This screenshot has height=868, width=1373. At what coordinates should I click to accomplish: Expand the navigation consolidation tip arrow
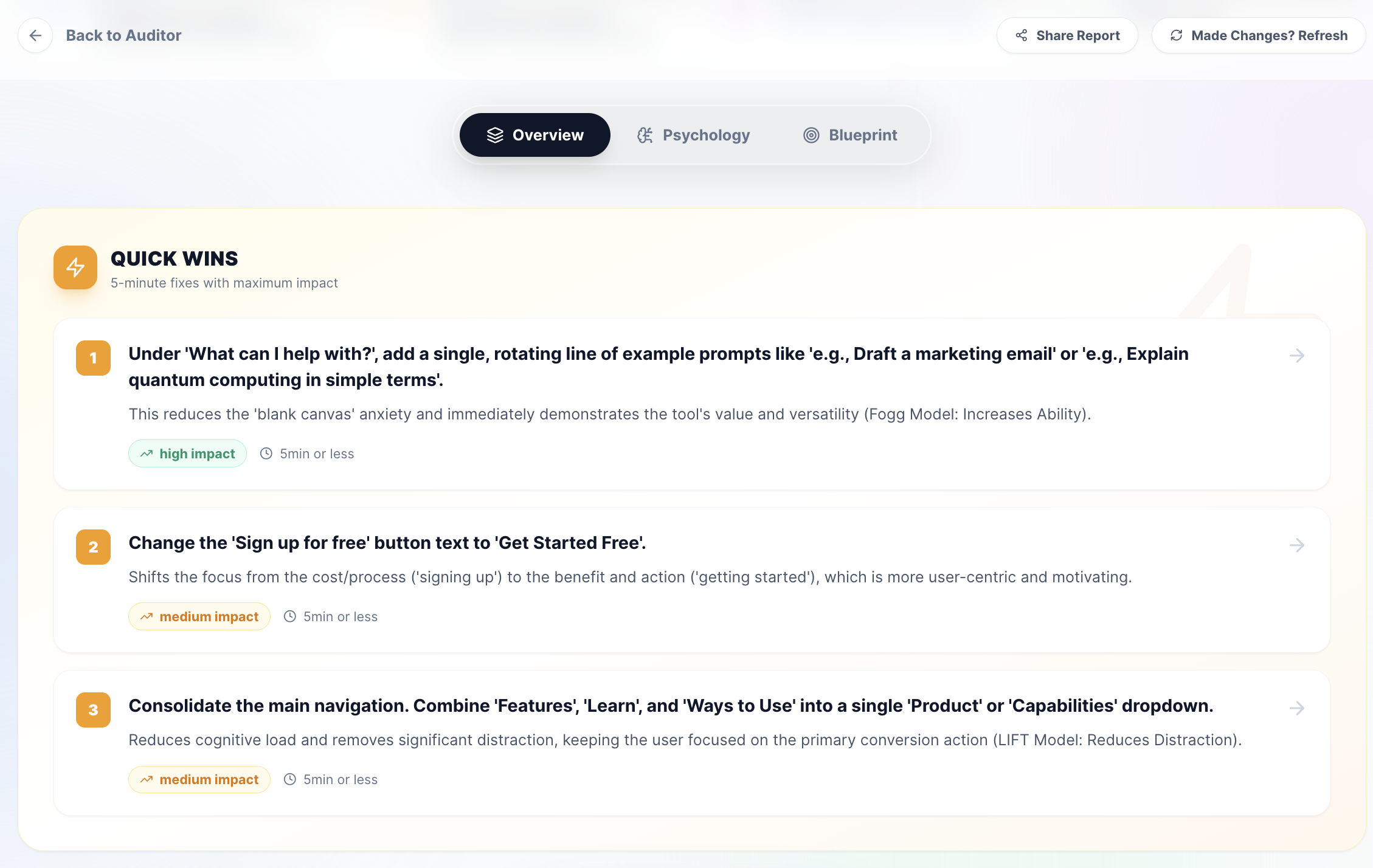[x=1296, y=708]
